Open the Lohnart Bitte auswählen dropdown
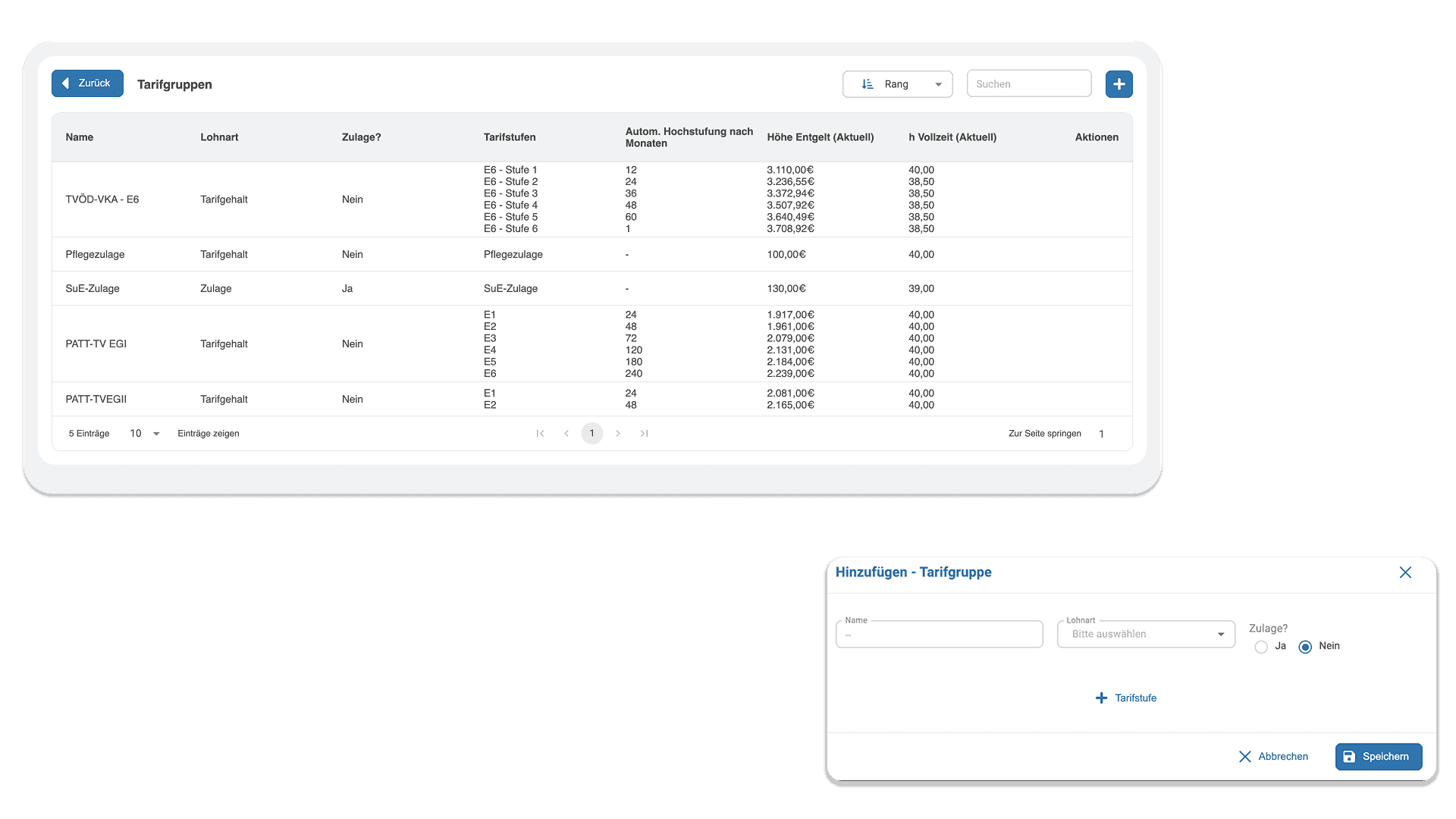This screenshot has width=1456, height=819. pos(1146,634)
